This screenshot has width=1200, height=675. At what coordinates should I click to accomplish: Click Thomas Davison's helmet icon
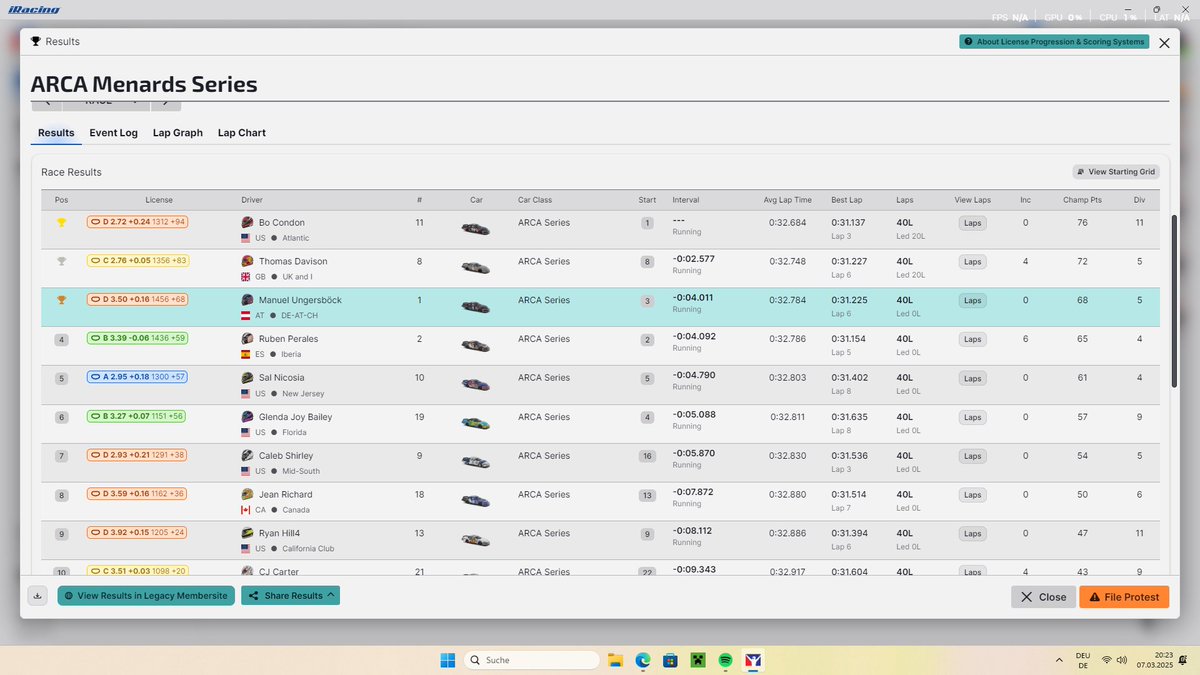tap(248, 261)
